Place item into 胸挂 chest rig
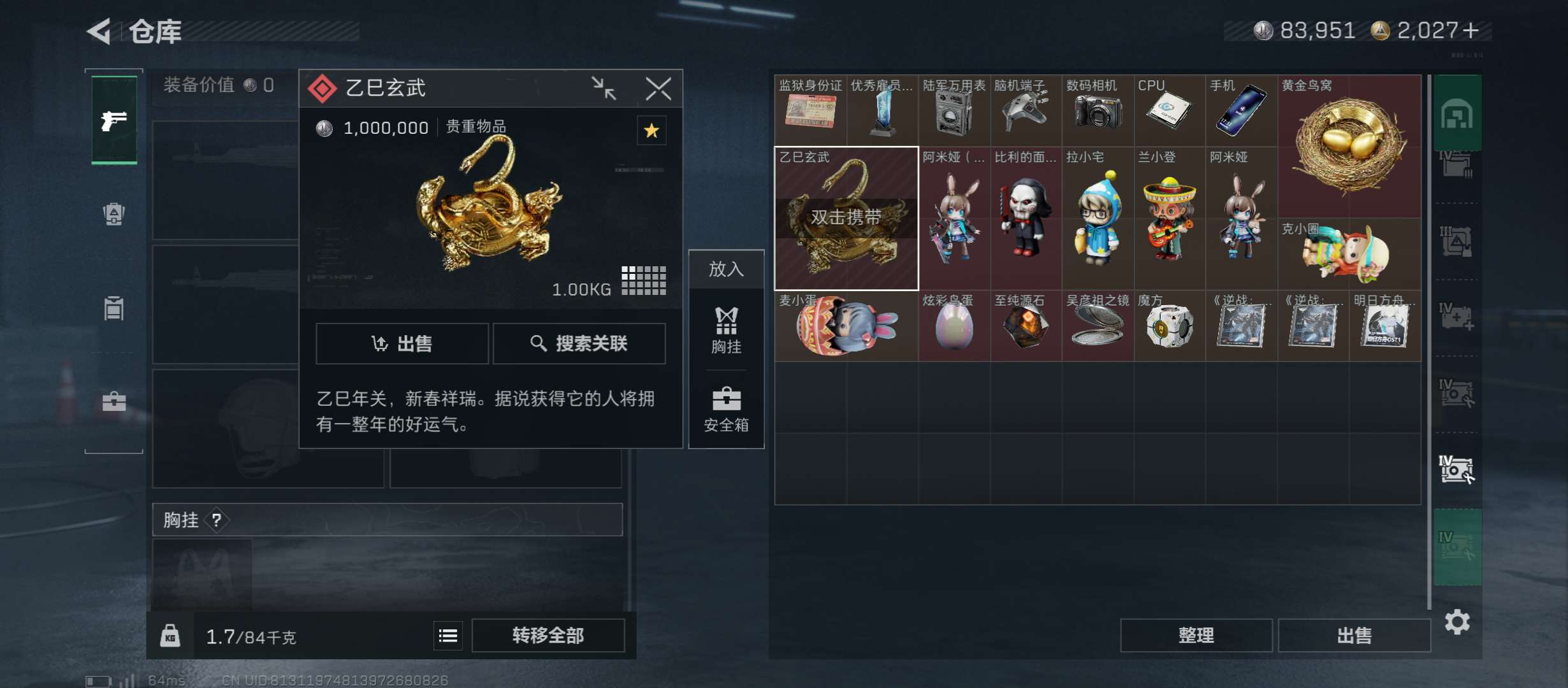This screenshot has width=1568, height=688. coord(726,330)
